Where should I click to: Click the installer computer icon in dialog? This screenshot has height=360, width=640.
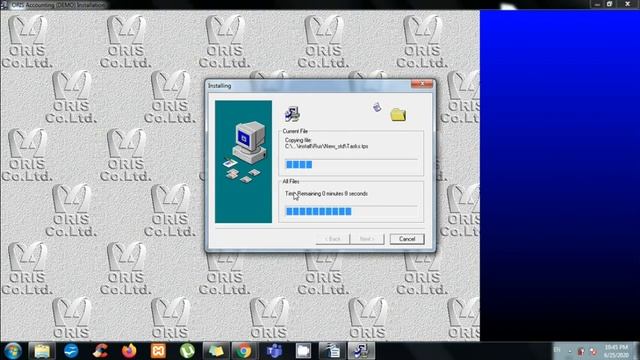click(x=292, y=114)
